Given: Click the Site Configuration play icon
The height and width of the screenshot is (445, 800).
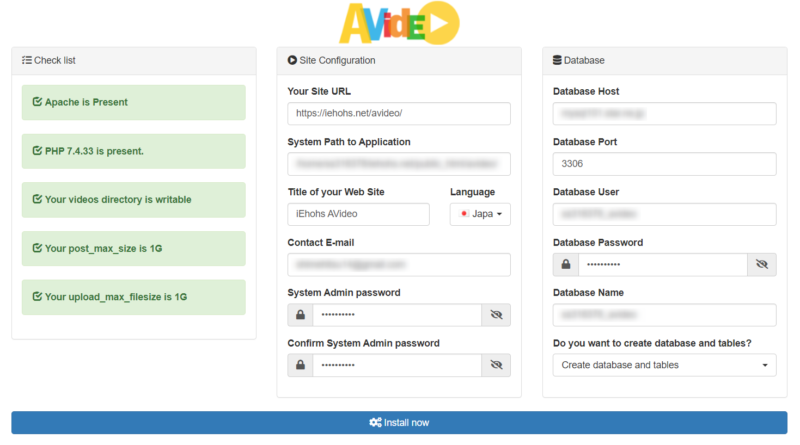Looking at the screenshot, I should [x=292, y=60].
